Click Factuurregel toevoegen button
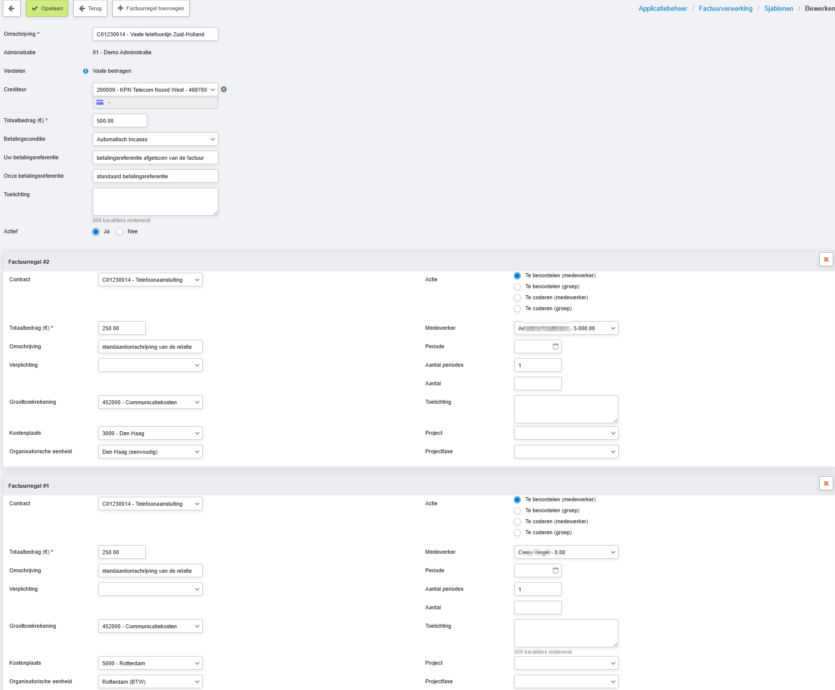 pyautogui.click(x=150, y=8)
